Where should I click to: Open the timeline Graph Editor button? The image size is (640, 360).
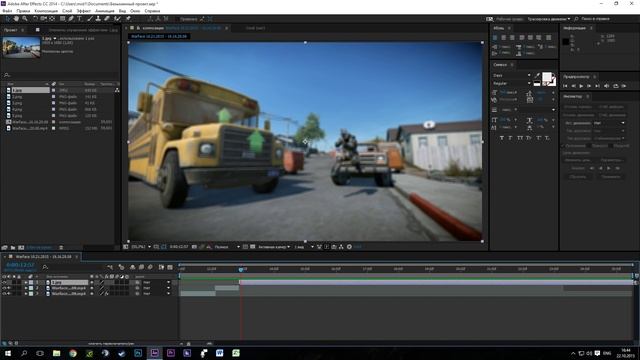(170, 267)
